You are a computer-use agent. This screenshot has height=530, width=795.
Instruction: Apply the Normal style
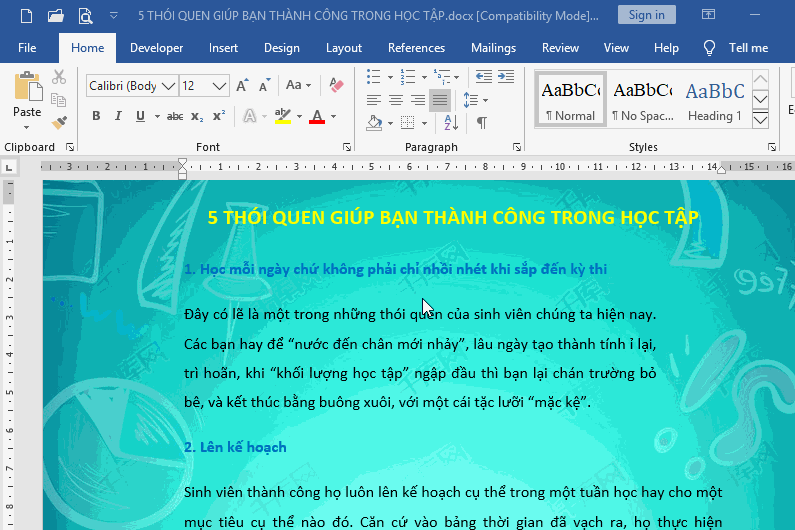[570, 99]
